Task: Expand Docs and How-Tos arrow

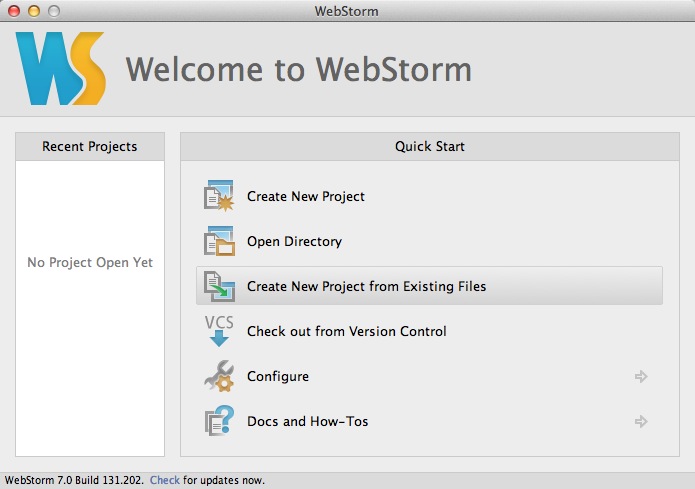Action: [x=641, y=421]
